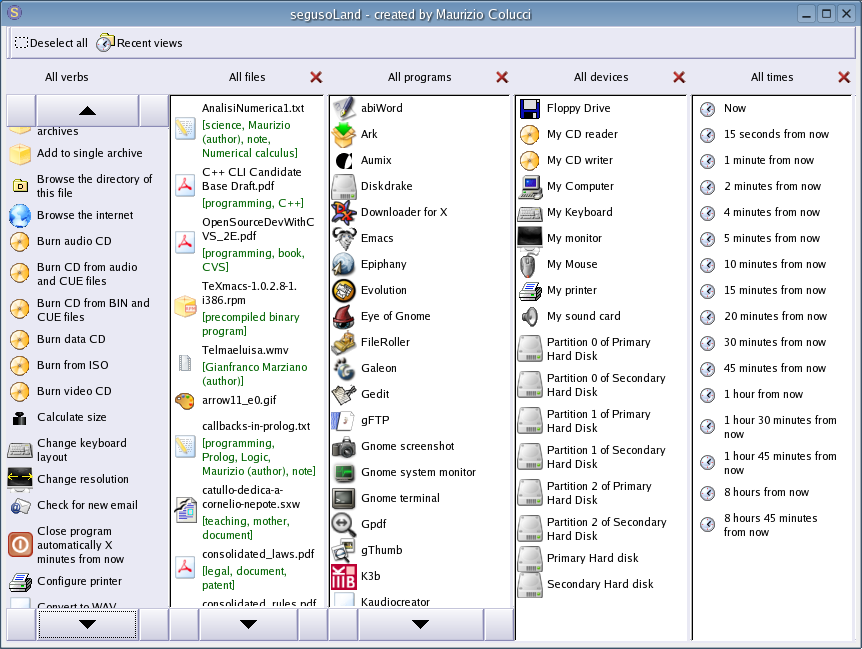Click the Eye of Gnome icon

point(344,316)
